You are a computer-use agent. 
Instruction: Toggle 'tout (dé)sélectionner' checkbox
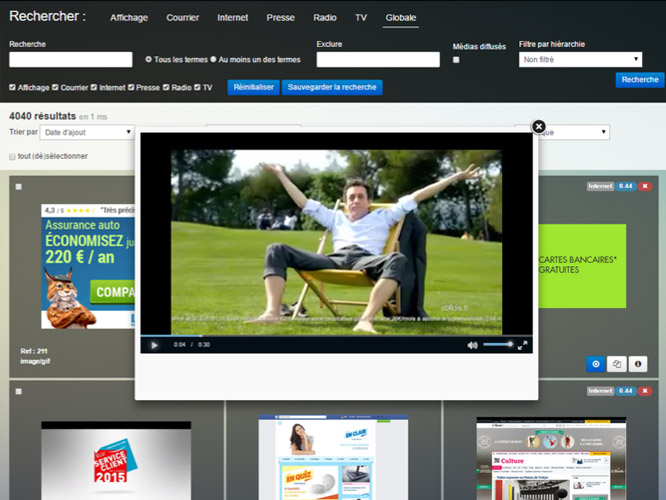[x=12, y=157]
